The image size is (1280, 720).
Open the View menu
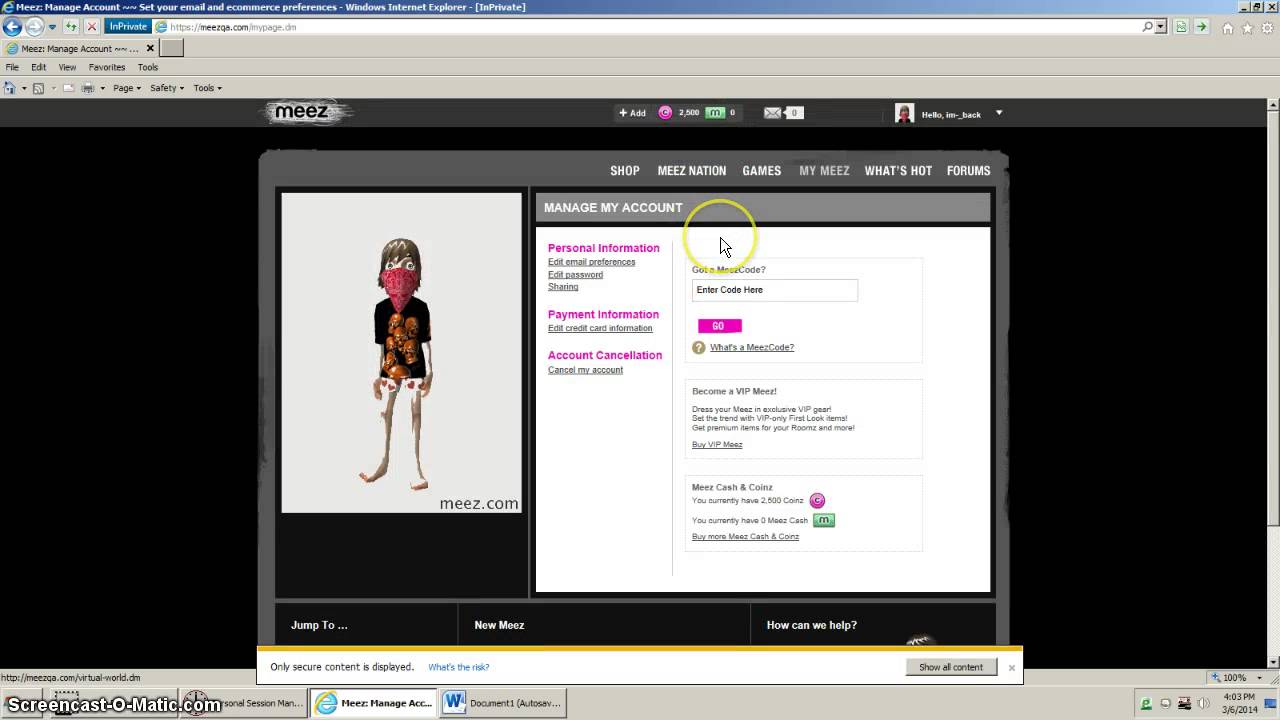(67, 67)
